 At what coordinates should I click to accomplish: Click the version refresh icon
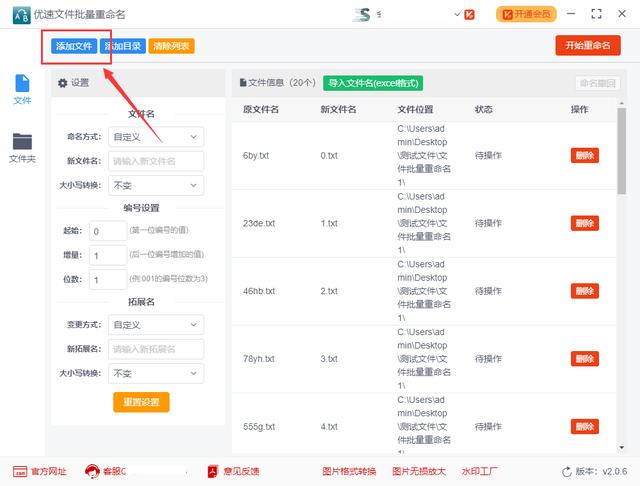[x=567, y=472]
